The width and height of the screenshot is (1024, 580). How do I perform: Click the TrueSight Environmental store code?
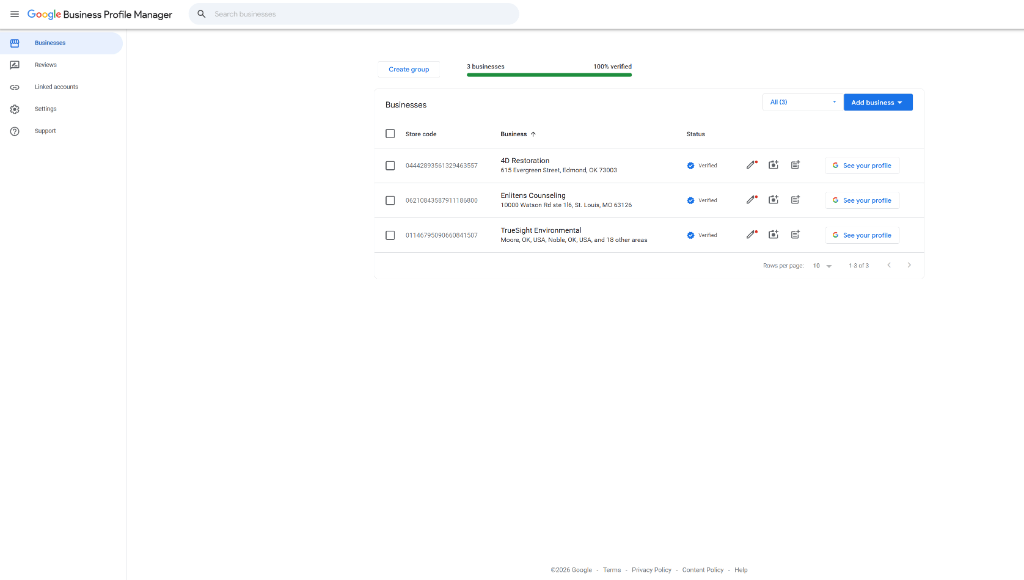441,235
